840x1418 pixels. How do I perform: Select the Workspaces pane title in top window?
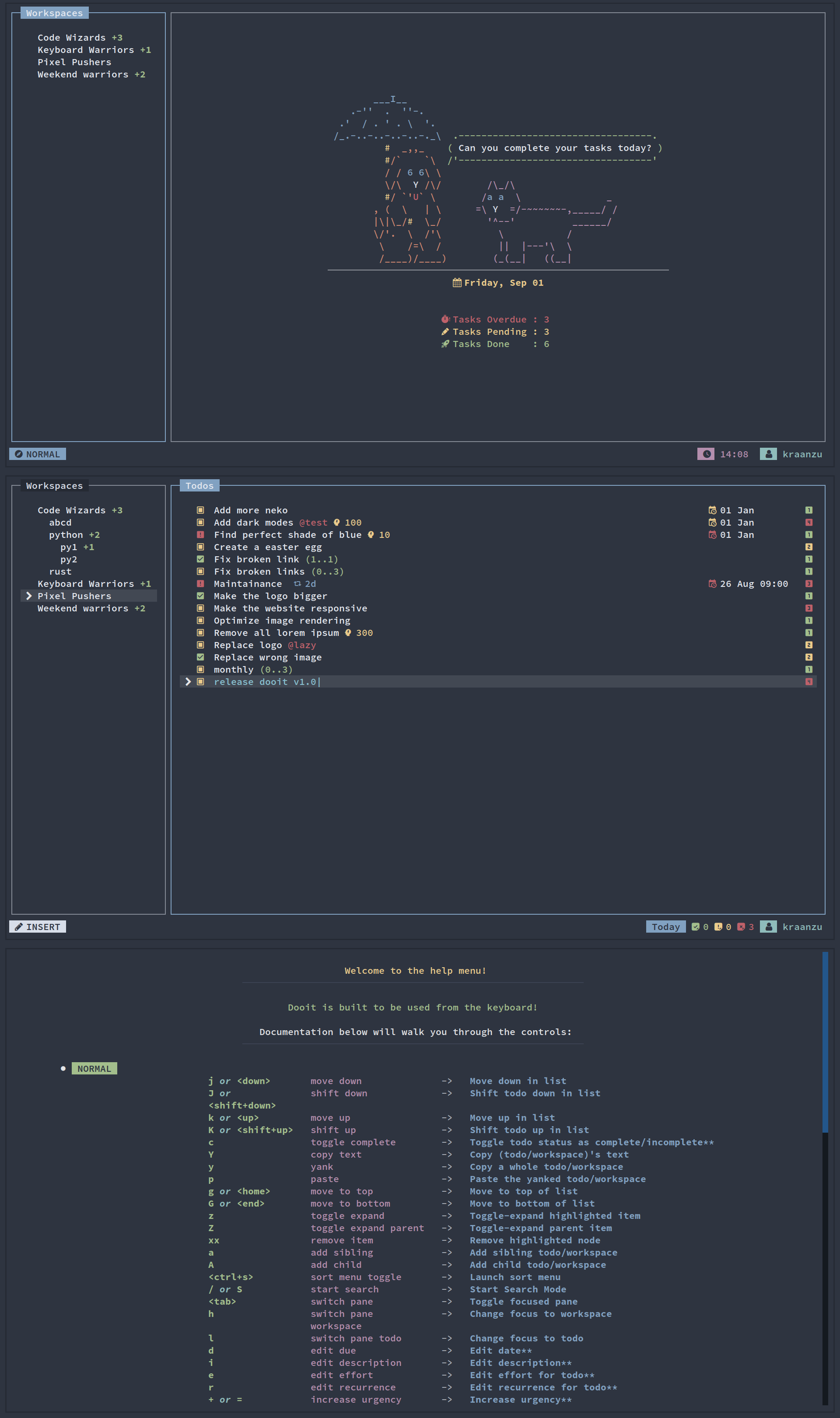[x=54, y=13]
